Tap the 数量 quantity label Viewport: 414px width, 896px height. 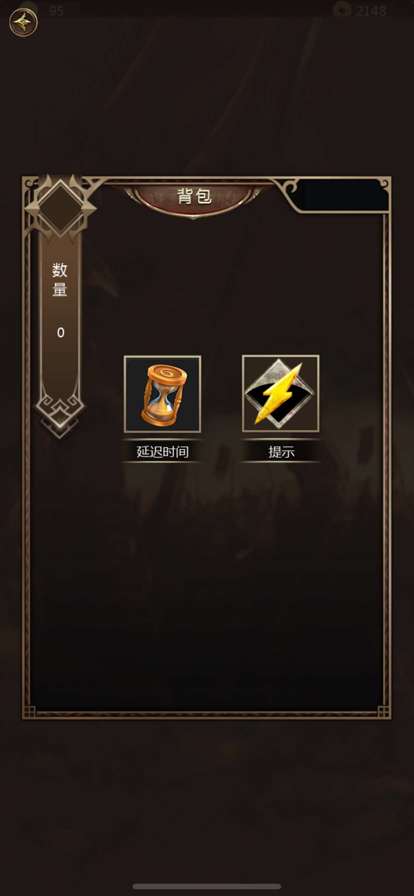(x=60, y=280)
